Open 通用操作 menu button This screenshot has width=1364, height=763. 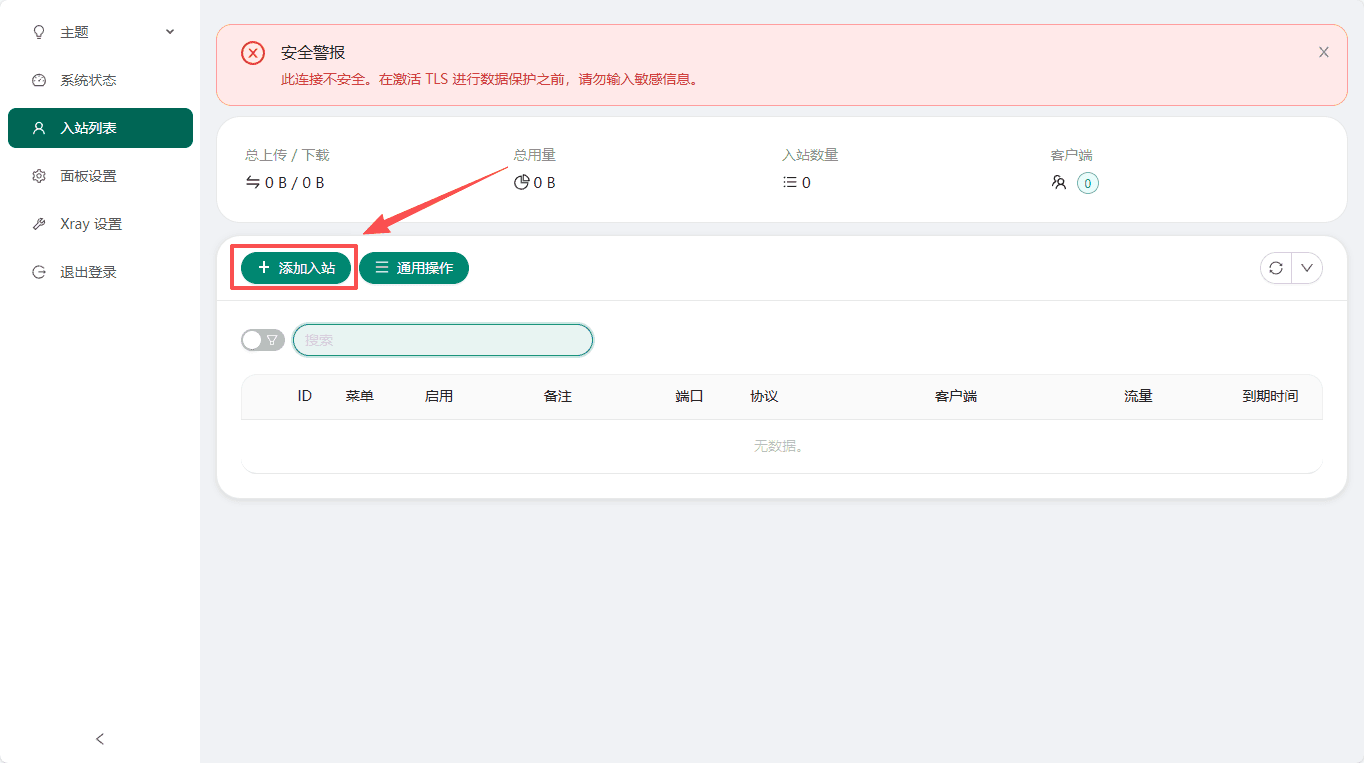pyautogui.click(x=414, y=268)
